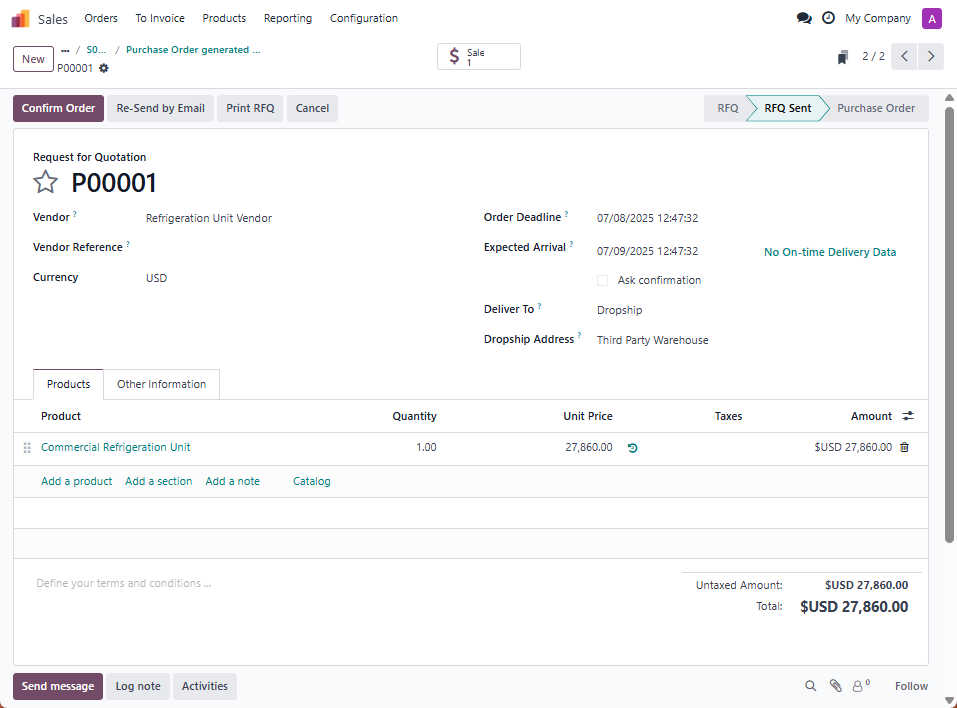Click the Add a product link
This screenshot has width=957, height=708.
(x=76, y=481)
